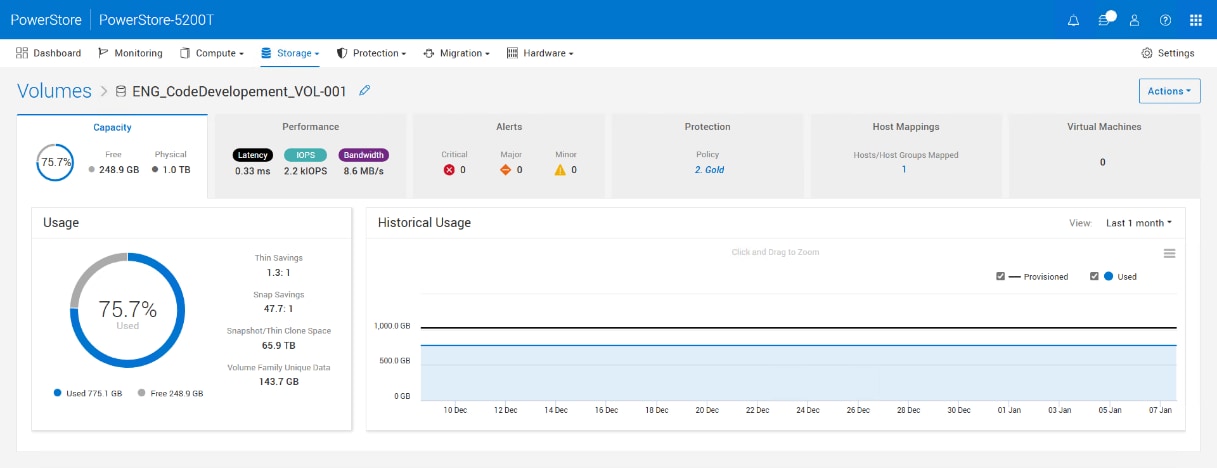Open the user account icon
Viewport: 1217px width, 468px height.
coord(1134,20)
